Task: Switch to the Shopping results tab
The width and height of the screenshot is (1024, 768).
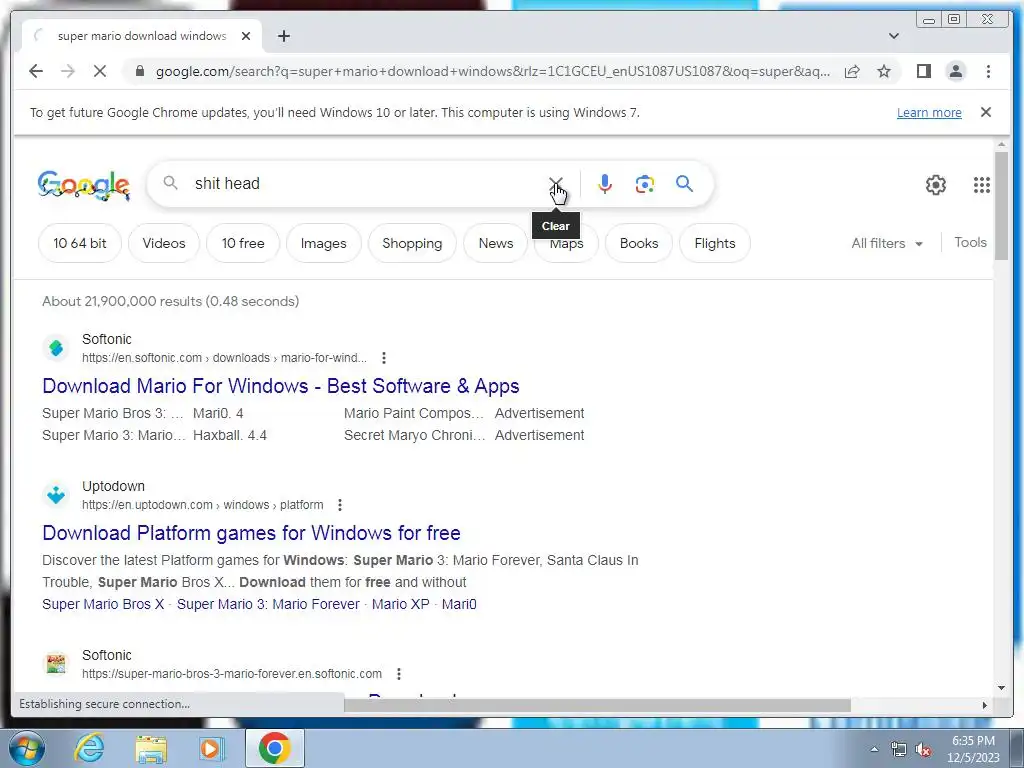Action: click(412, 243)
